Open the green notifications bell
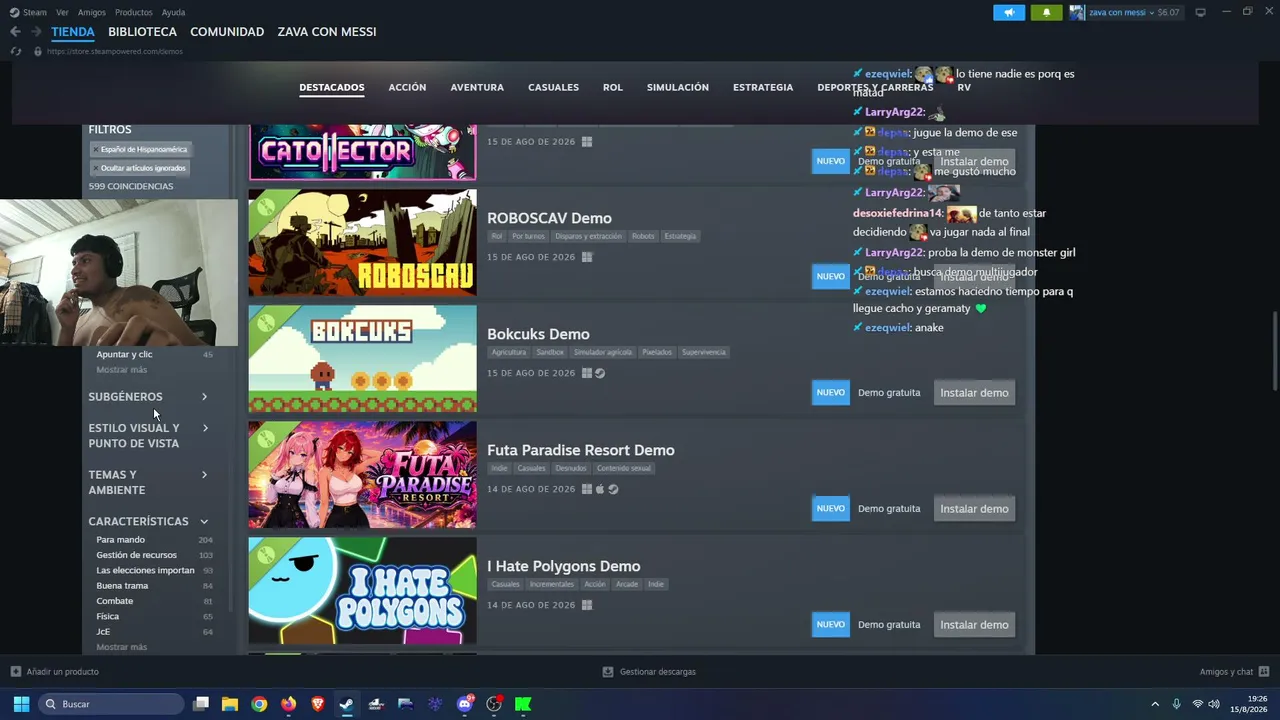 (1046, 12)
